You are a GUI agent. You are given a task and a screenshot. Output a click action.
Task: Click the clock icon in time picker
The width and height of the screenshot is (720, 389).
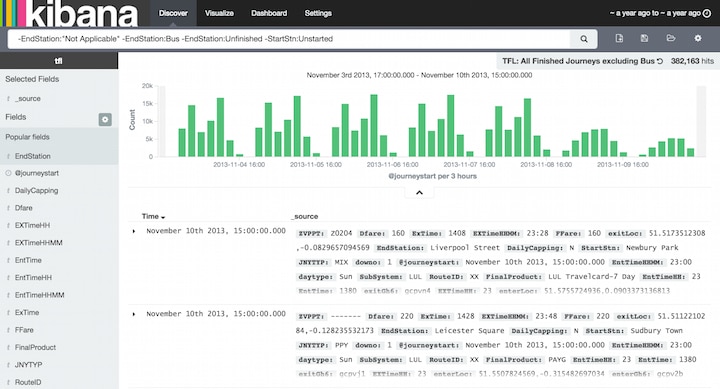click(x=707, y=13)
